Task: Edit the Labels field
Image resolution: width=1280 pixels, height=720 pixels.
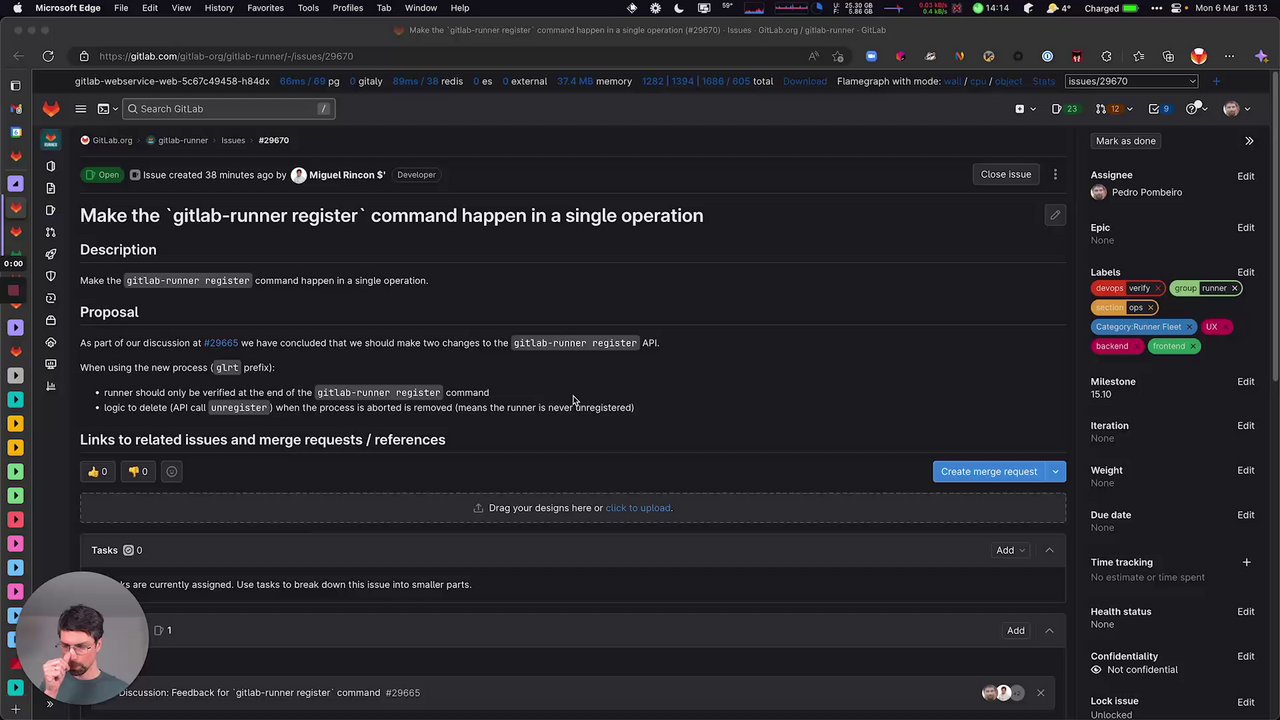Action: coord(1245,272)
